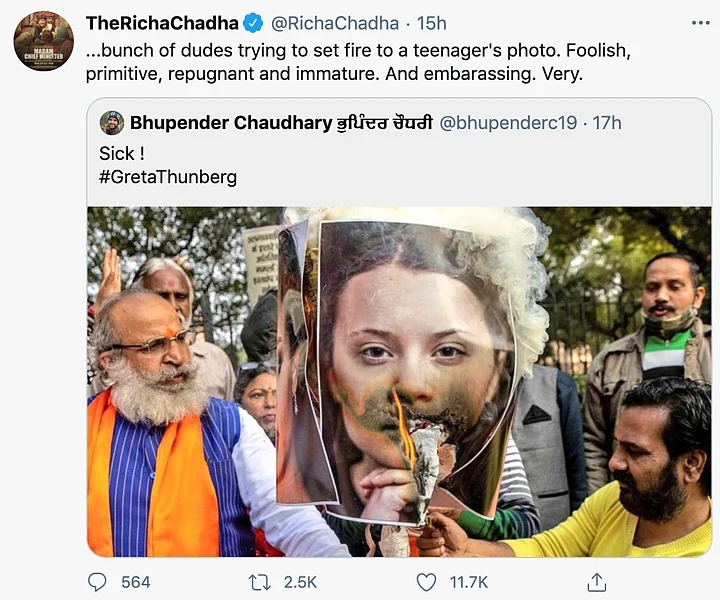Open the TheRichaChadha display name

(162, 23)
